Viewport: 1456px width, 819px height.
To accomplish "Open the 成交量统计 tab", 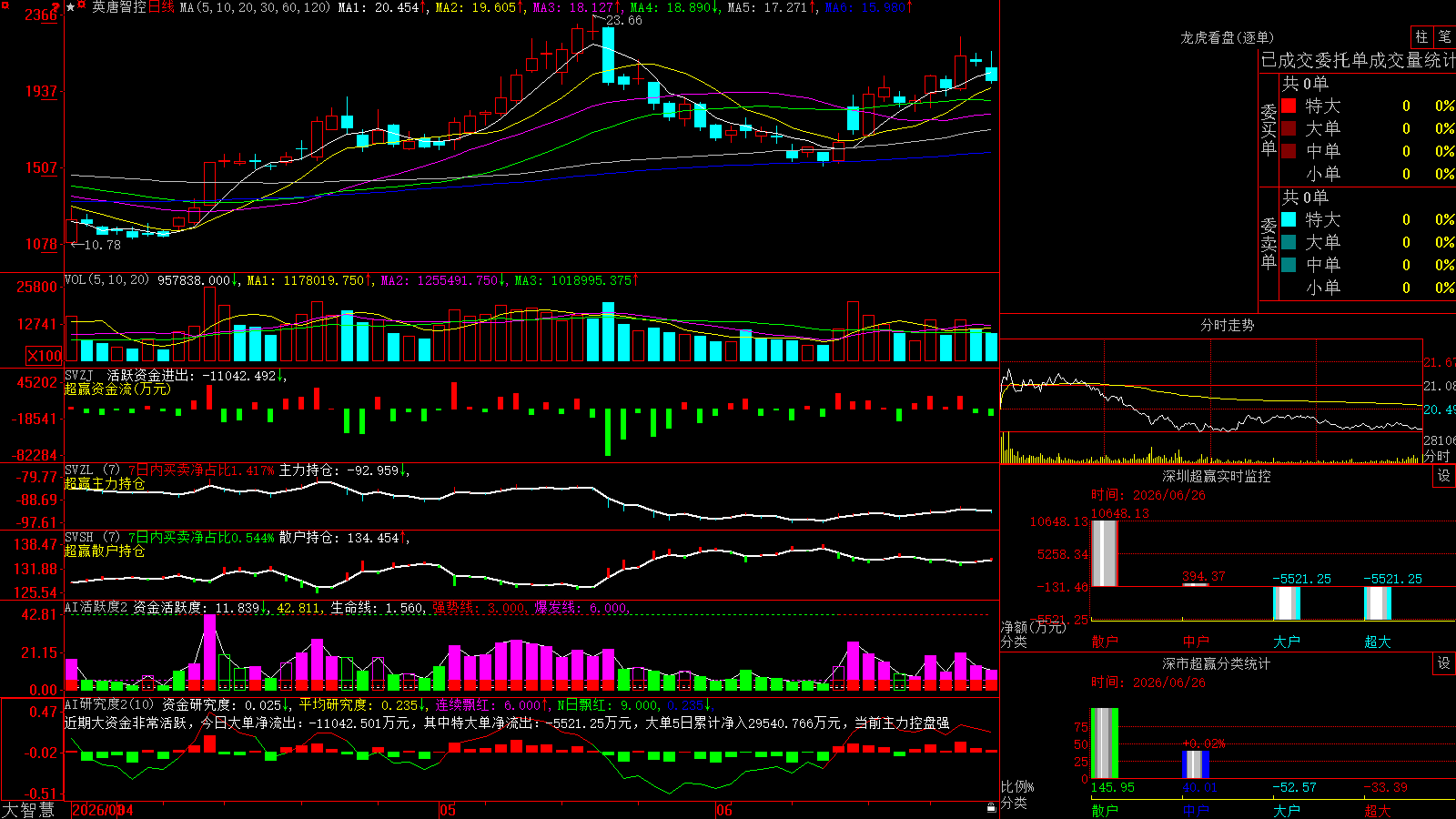I will [x=1412, y=61].
